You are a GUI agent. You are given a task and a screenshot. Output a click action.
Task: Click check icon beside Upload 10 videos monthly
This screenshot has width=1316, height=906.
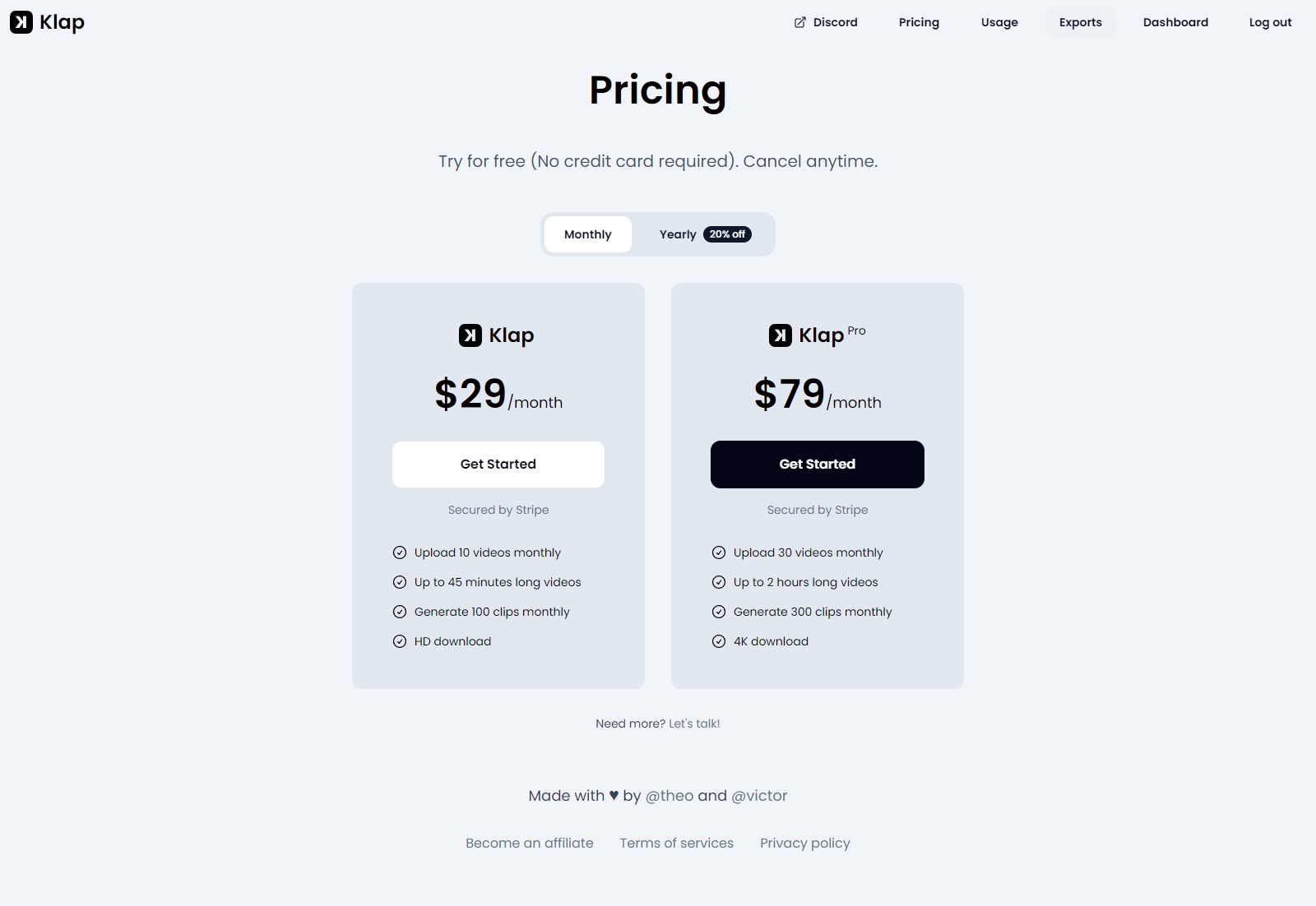coord(400,552)
